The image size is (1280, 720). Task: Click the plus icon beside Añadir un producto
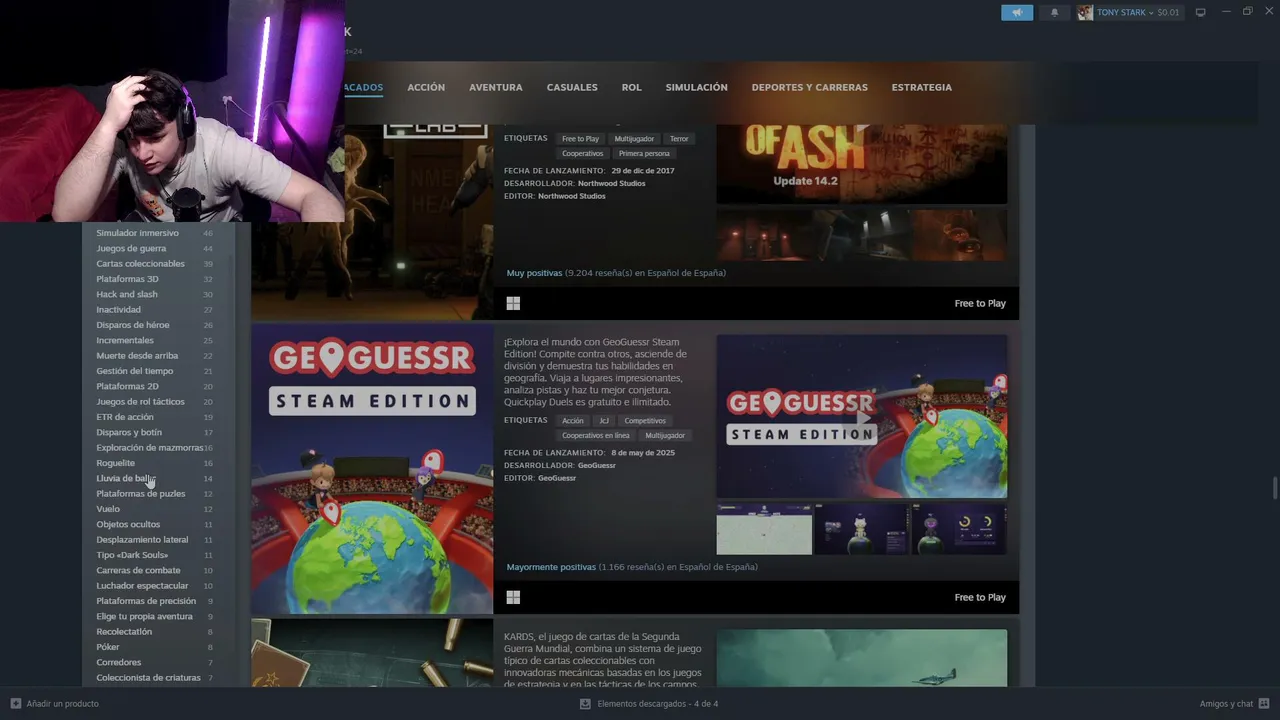coord(15,703)
